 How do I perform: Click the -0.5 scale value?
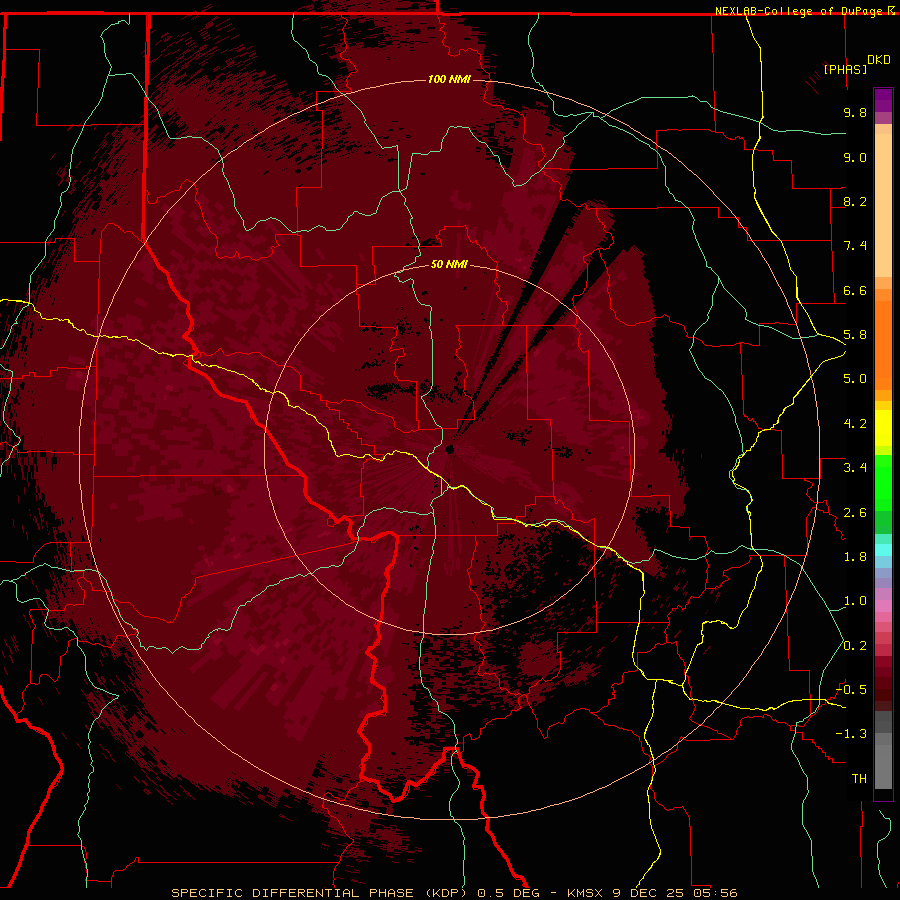(x=852, y=690)
